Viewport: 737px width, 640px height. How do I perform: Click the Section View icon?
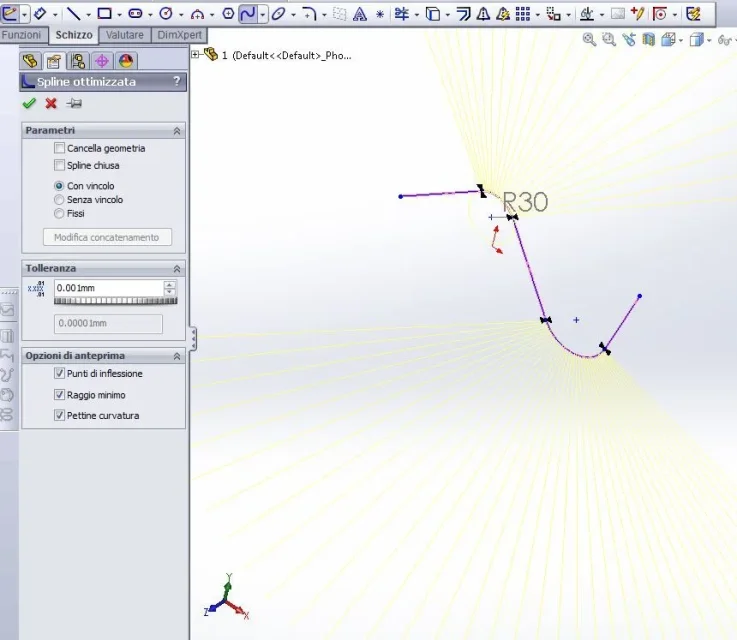tap(649, 40)
